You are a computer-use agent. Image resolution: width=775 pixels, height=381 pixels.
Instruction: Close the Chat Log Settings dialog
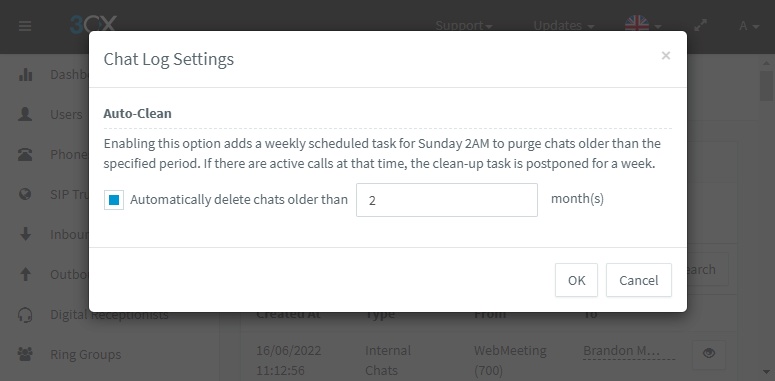click(666, 56)
